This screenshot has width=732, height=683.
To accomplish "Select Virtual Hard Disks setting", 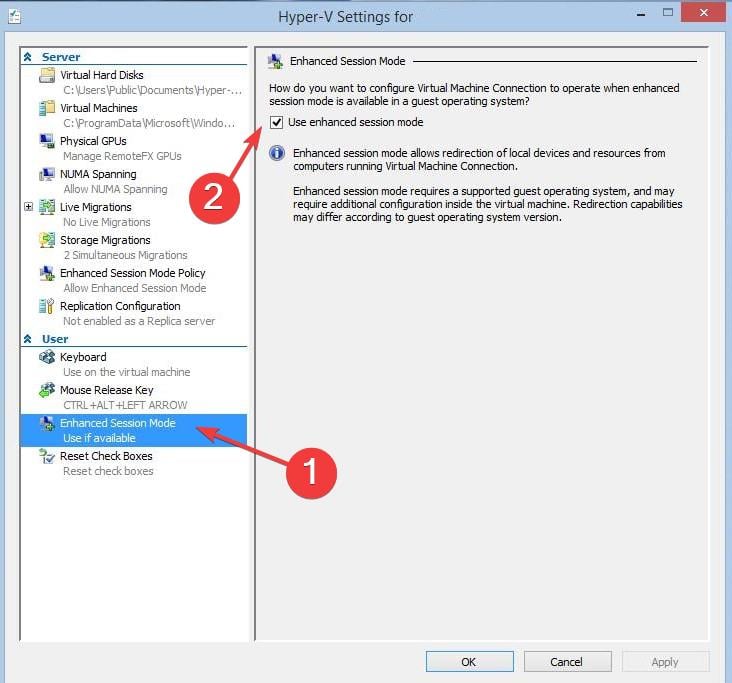I will (x=102, y=75).
